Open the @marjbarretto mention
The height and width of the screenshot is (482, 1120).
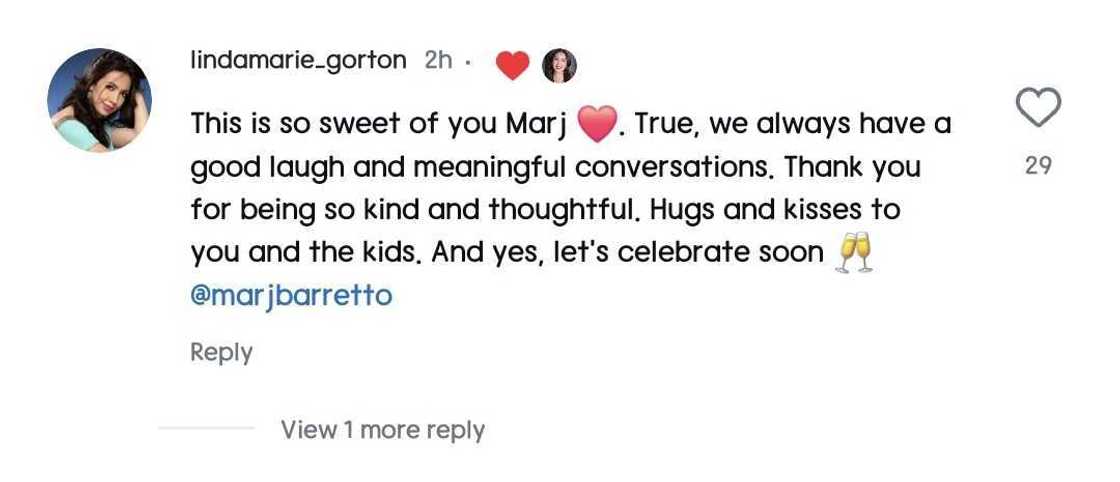click(291, 297)
